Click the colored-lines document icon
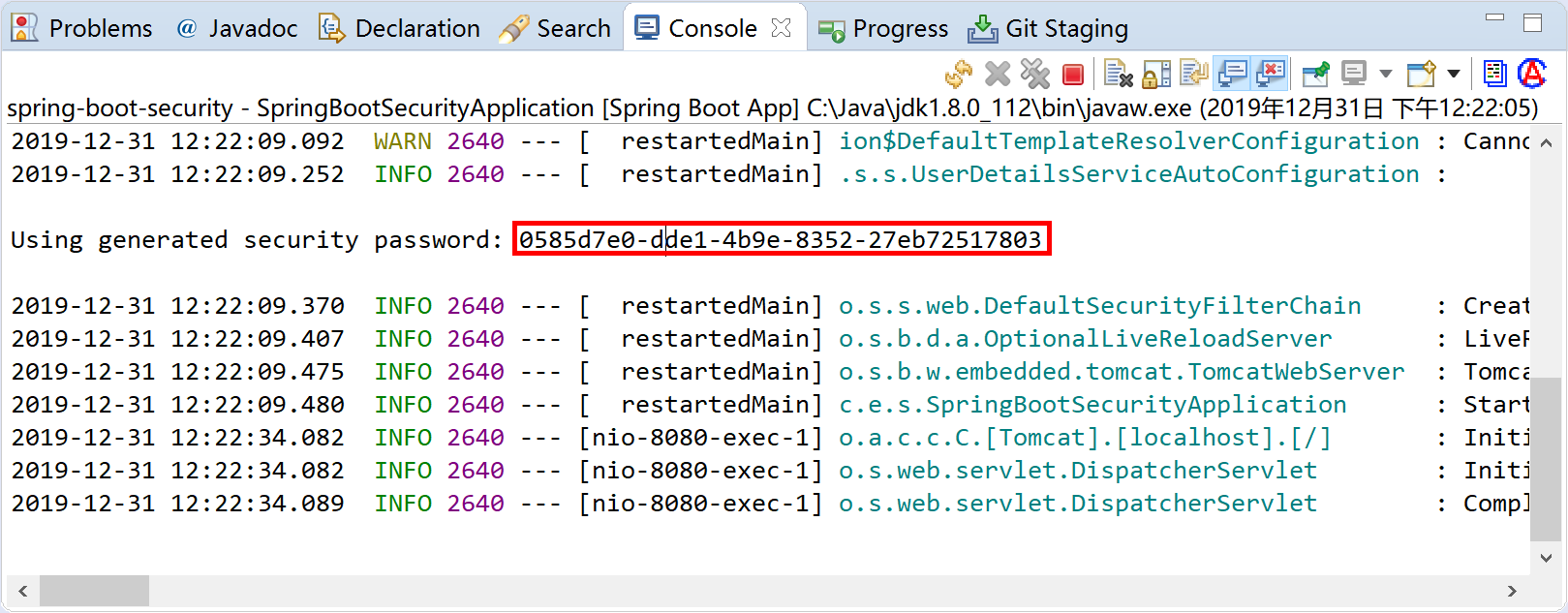Viewport: 1568px width, 613px height. click(x=1494, y=75)
